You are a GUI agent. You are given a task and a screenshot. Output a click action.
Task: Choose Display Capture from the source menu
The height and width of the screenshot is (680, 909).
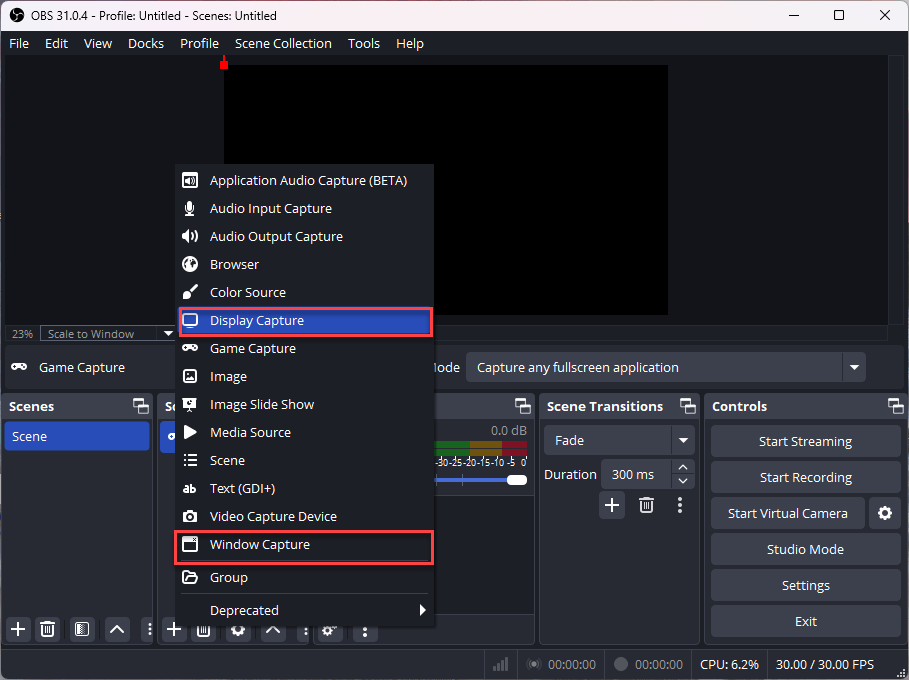[304, 321]
